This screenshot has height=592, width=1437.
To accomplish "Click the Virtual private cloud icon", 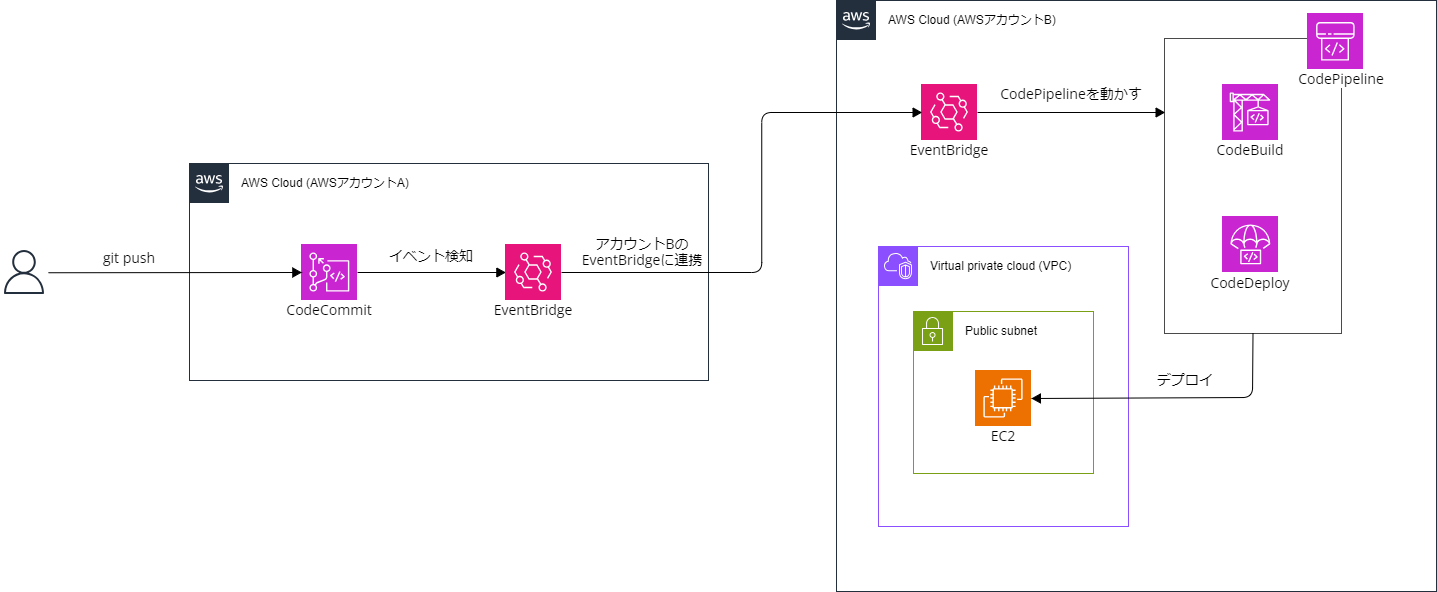I will click(x=897, y=266).
